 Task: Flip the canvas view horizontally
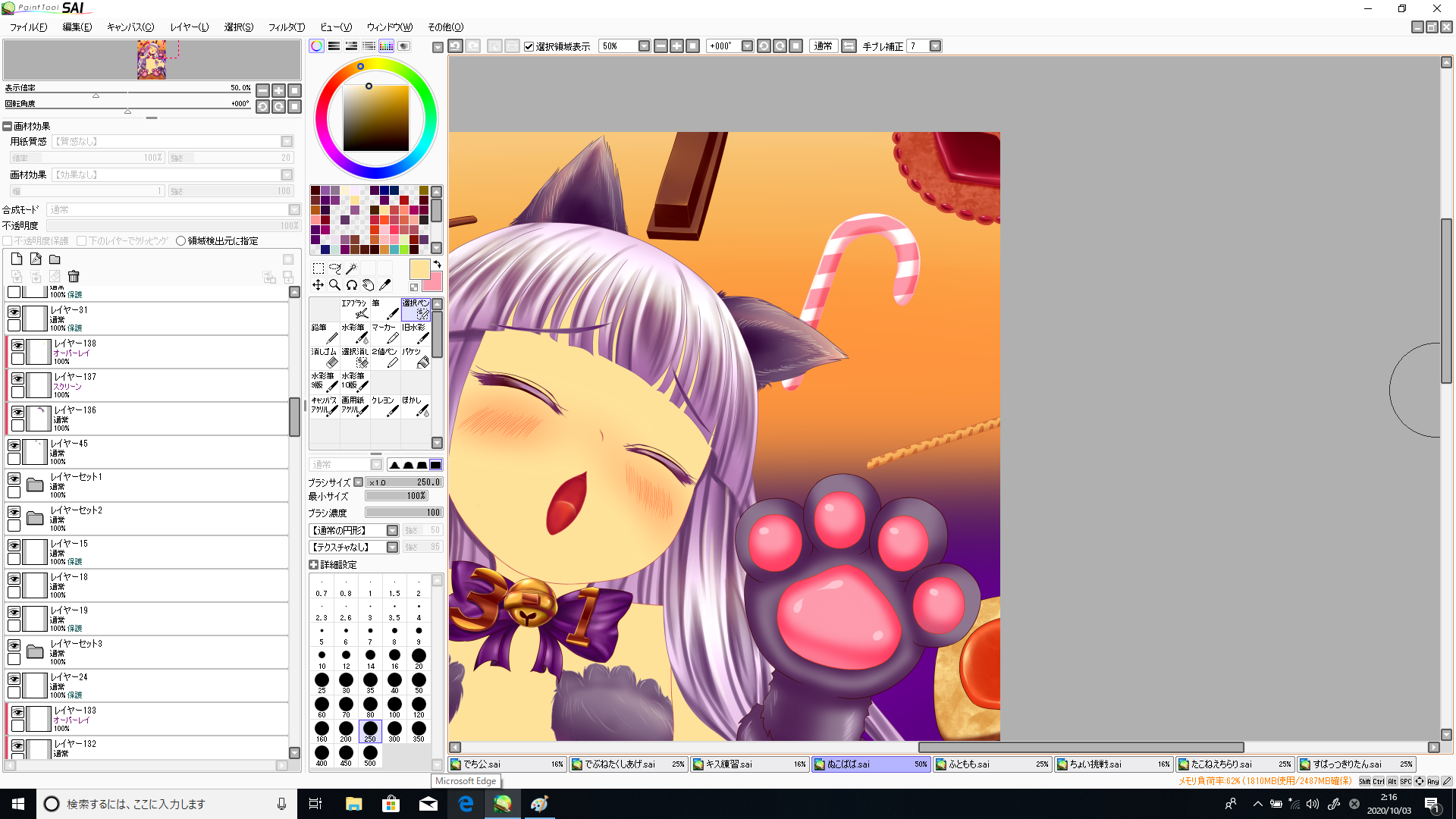(x=849, y=46)
